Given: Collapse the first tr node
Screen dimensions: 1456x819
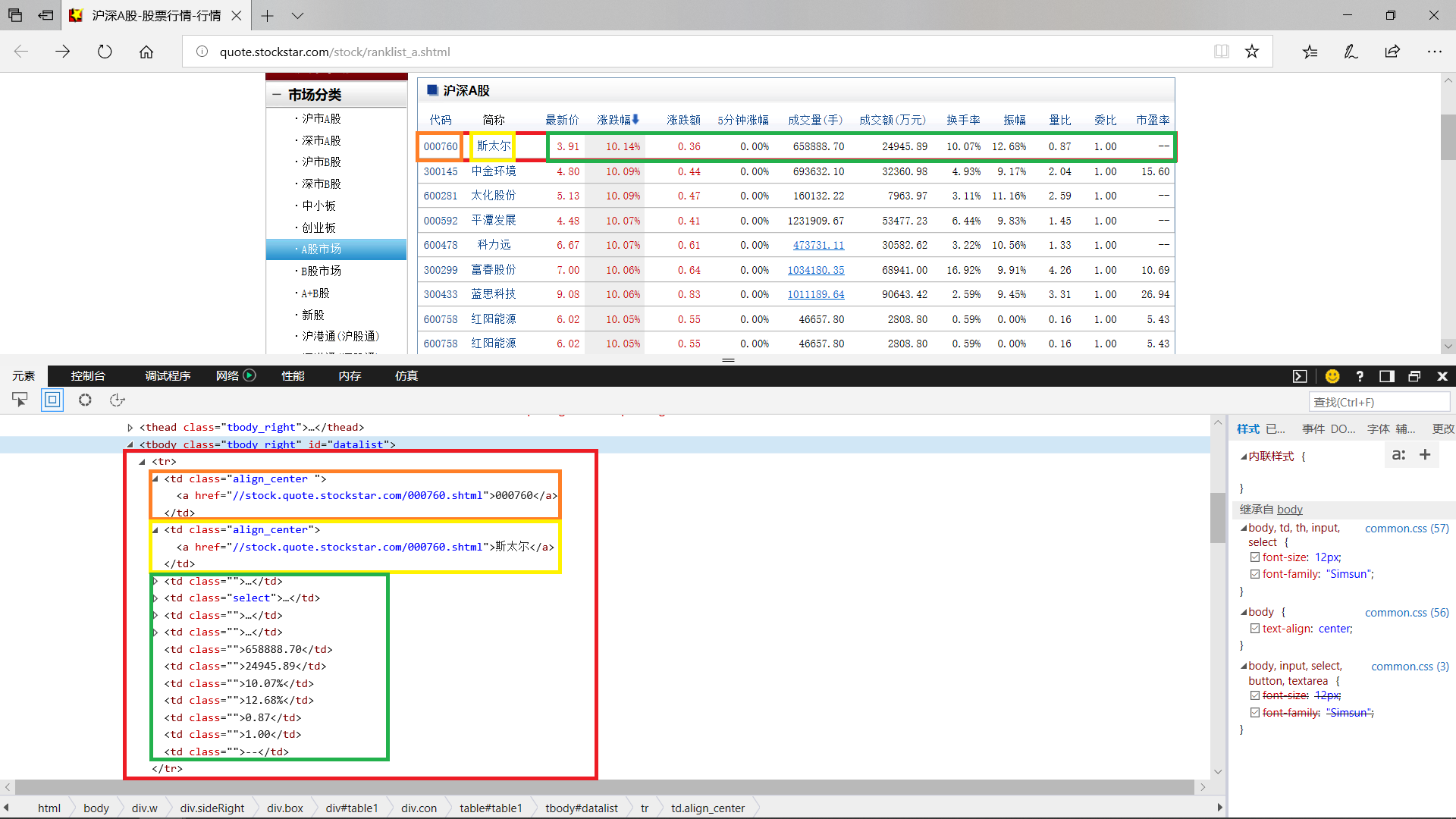Looking at the screenshot, I should click(x=143, y=461).
